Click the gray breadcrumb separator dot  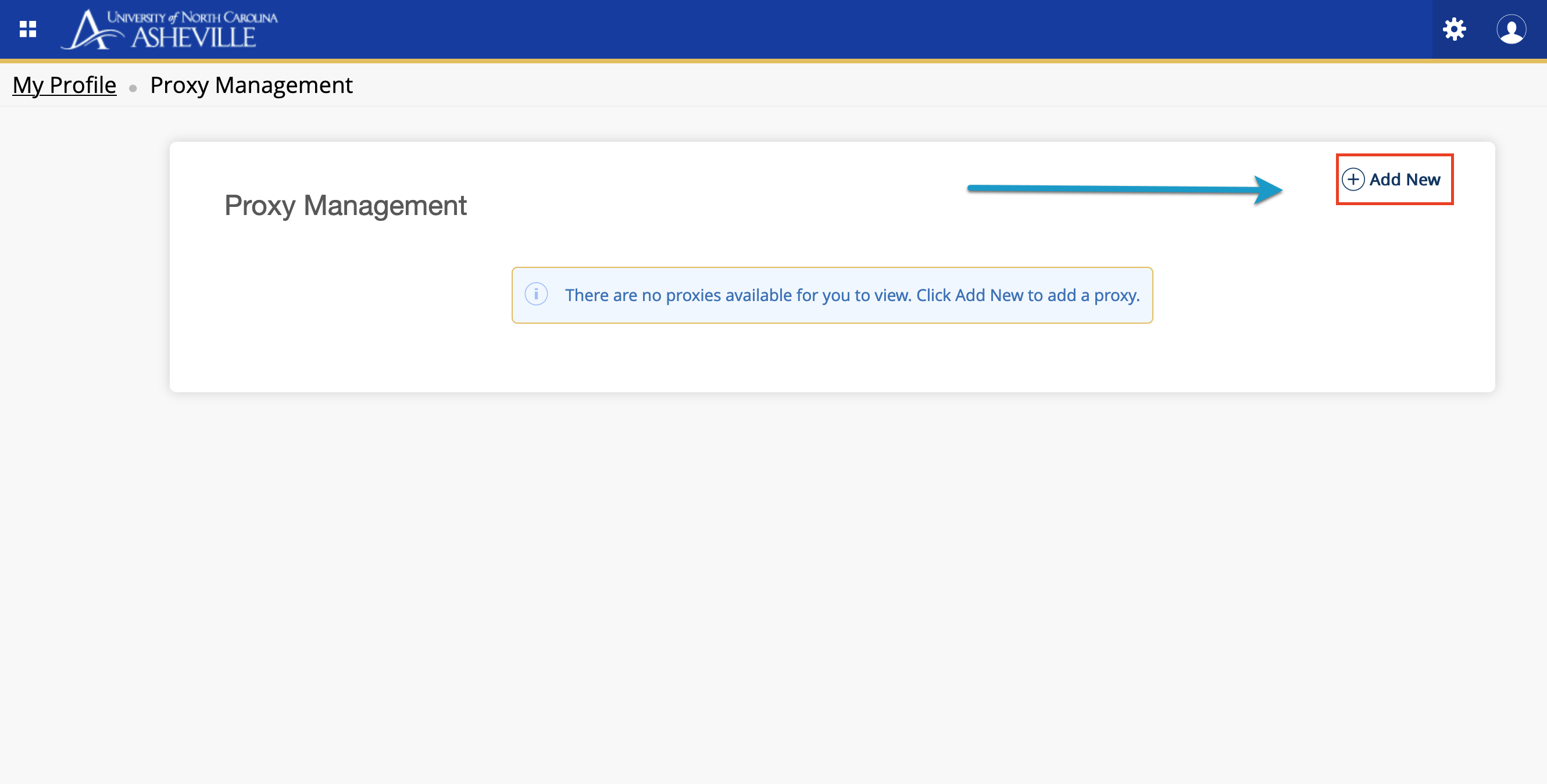point(133,88)
